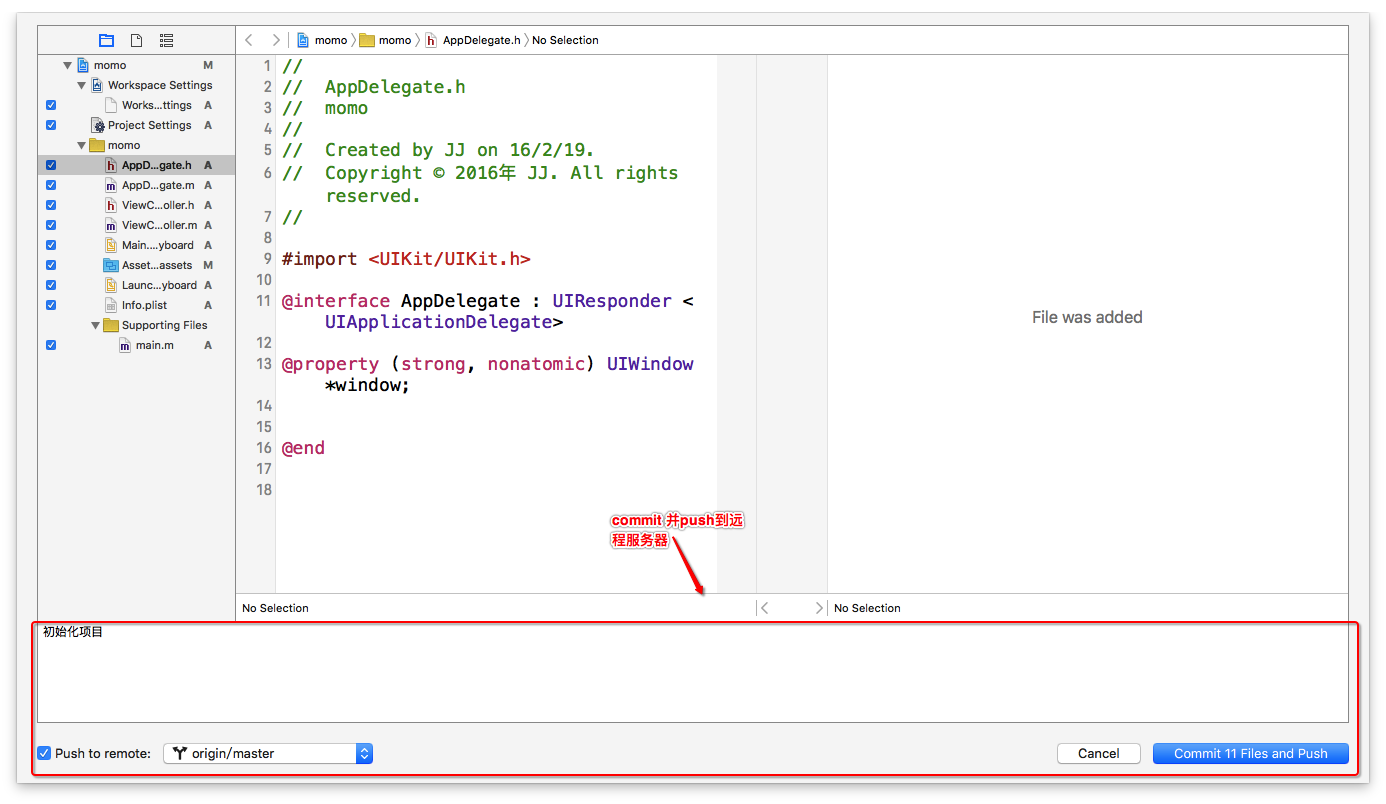Click '#import <UIKit/UIKit.h>' code line
The image size is (1386, 804).
(406, 259)
